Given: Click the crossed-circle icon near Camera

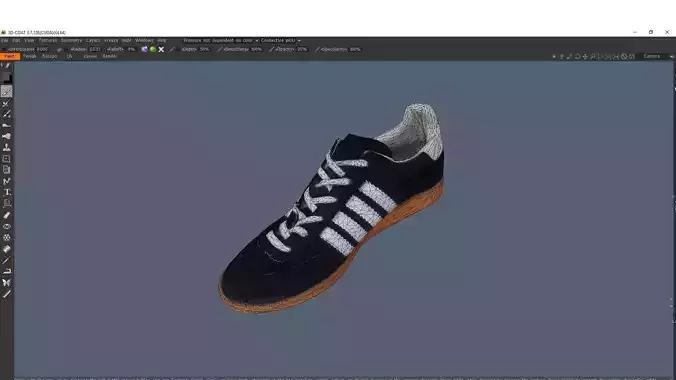Looking at the screenshot, I should (x=624, y=57).
